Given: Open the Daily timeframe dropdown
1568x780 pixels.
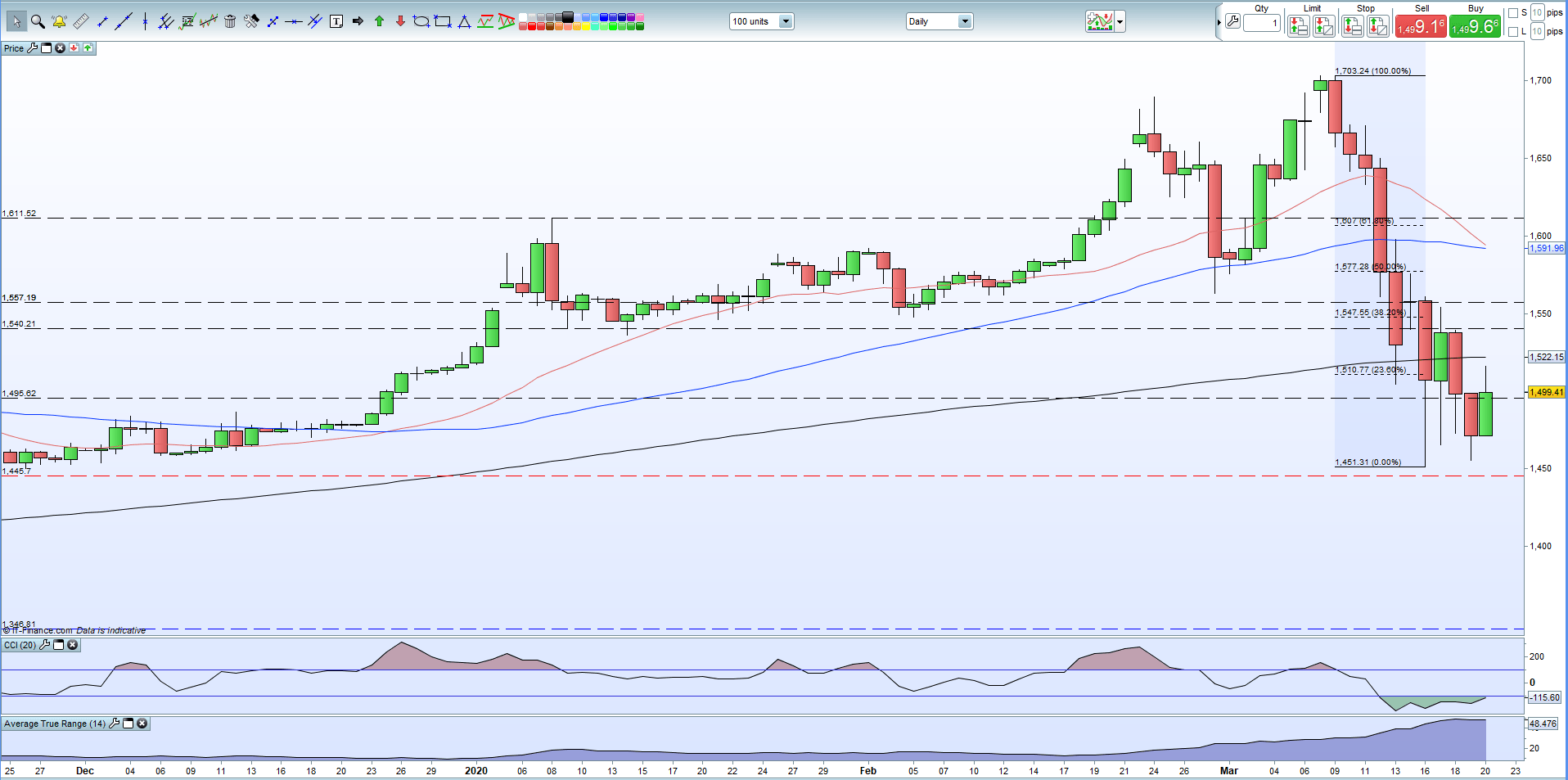Looking at the screenshot, I should (x=965, y=21).
